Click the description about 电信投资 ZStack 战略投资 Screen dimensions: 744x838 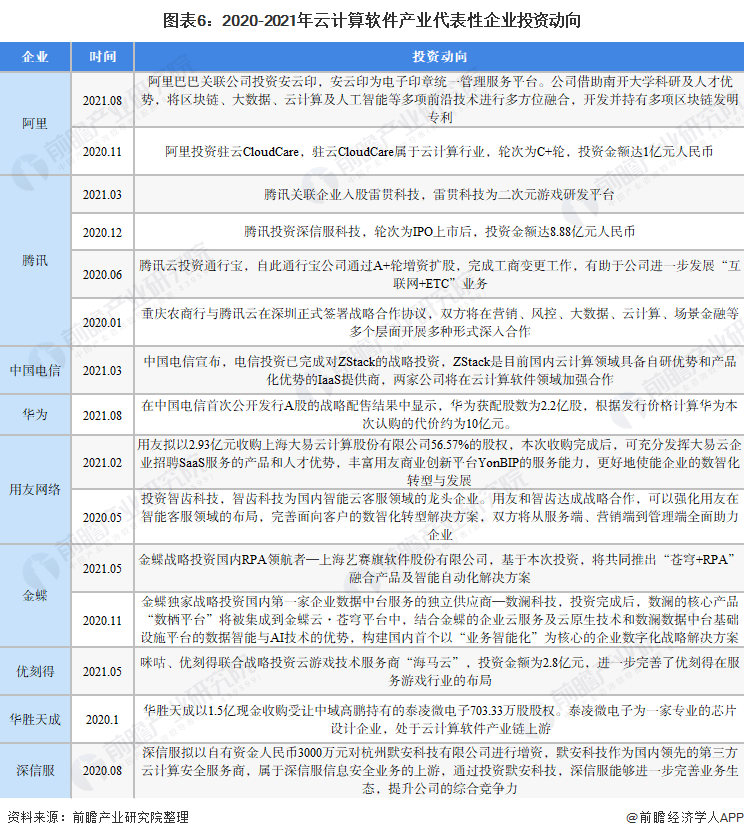tap(440, 370)
